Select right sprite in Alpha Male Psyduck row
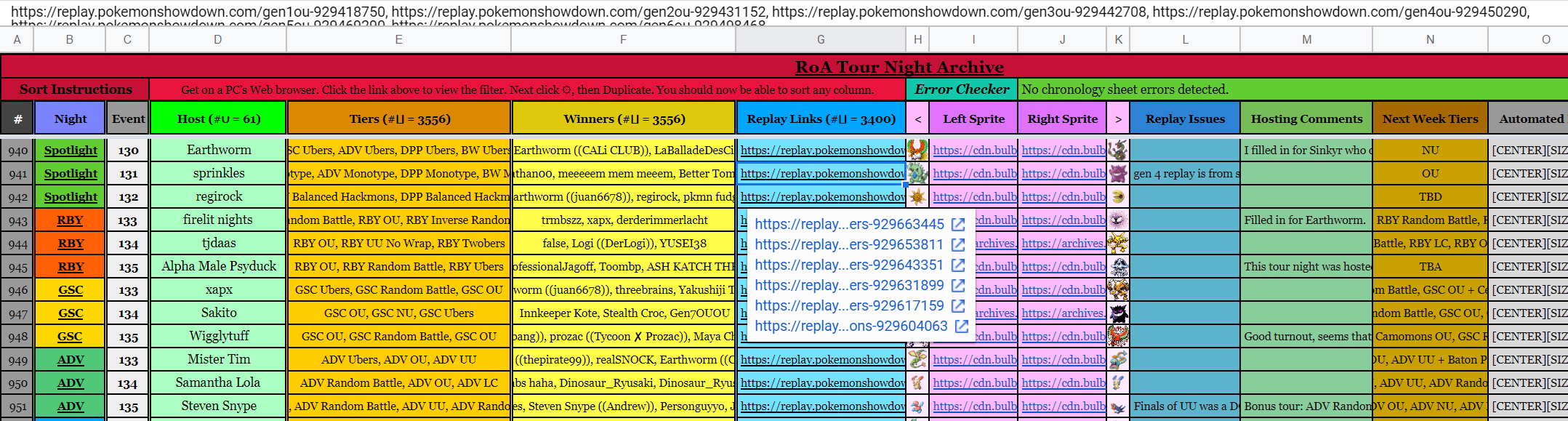The height and width of the screenshot is (421, 1568). point(1118,266)
